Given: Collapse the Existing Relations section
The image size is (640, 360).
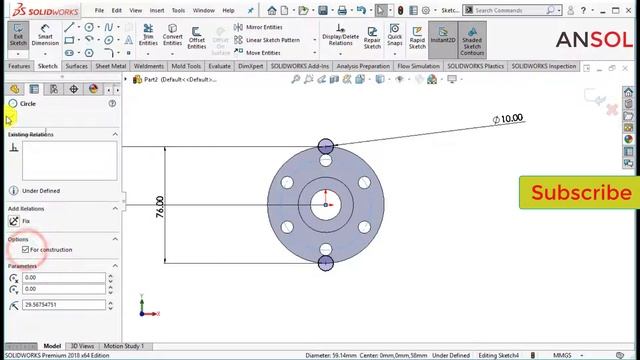Looking at the screenshot, I should coord(115,134).
